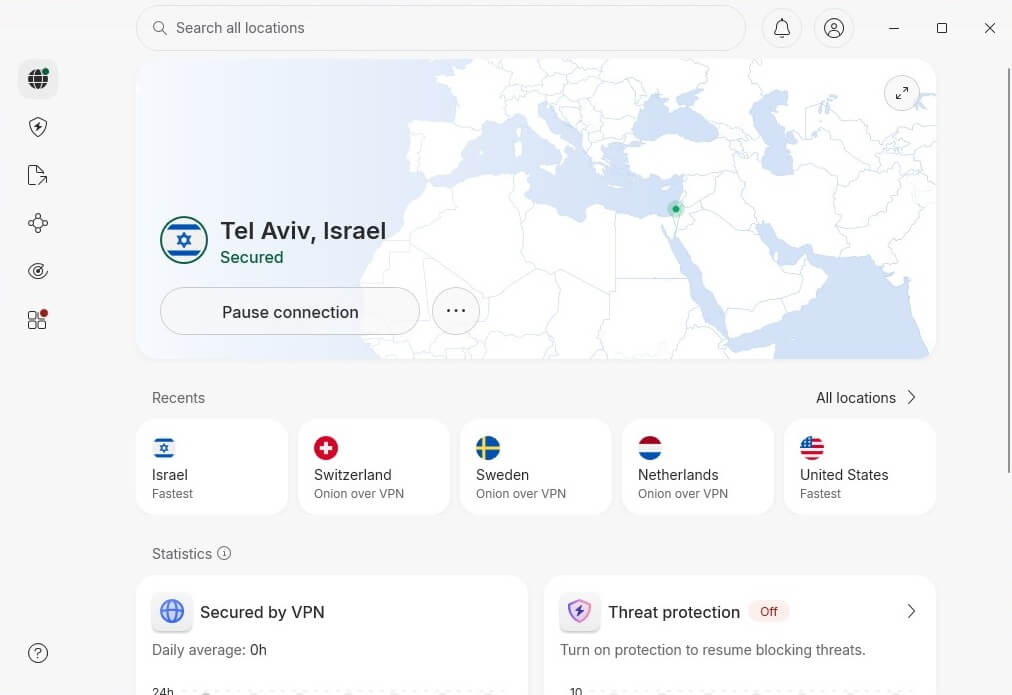1012x695 pixels.
Task: Open notifications bell icon
Action: coord(782,28)
